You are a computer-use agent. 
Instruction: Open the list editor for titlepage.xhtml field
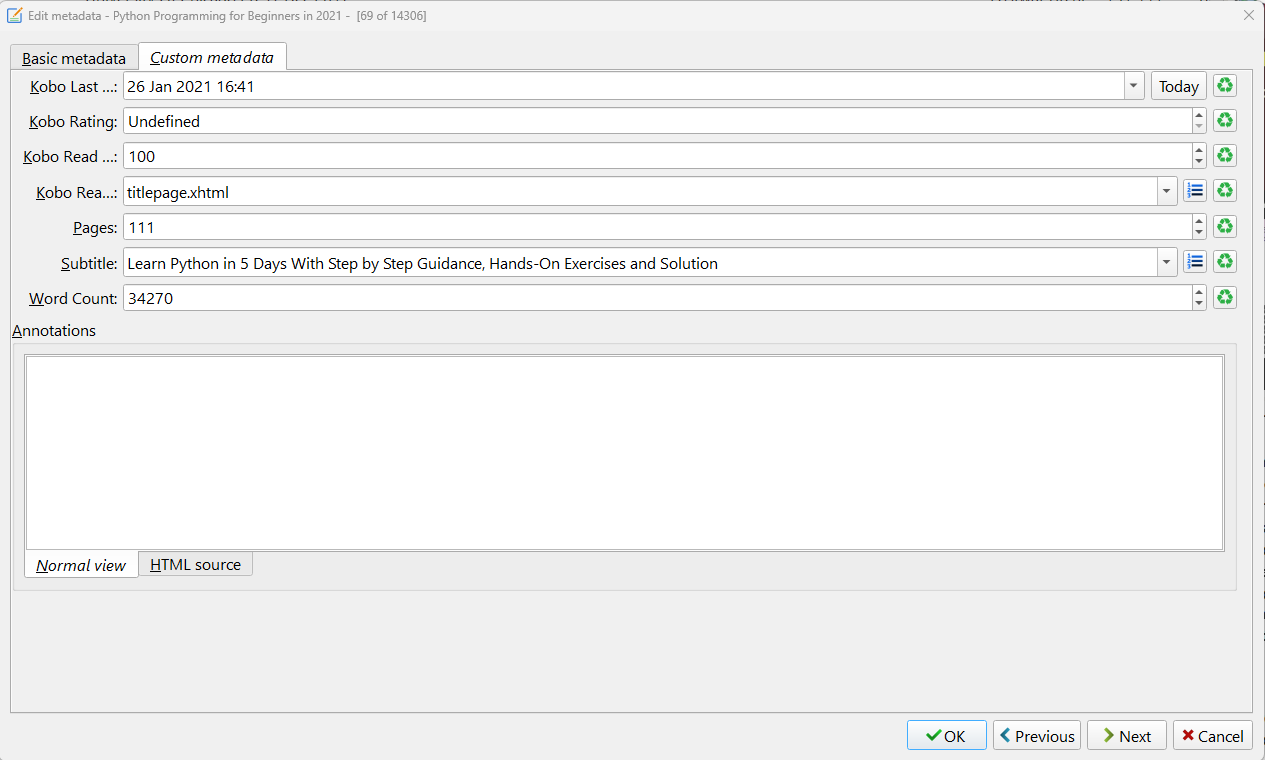point(1194,191)
